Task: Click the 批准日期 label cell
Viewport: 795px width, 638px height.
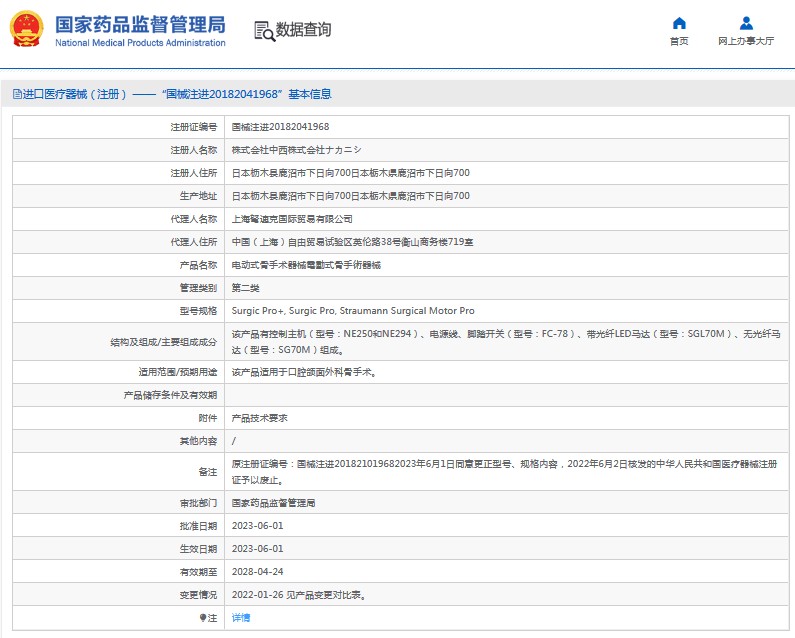Action: tap(119, 526)
